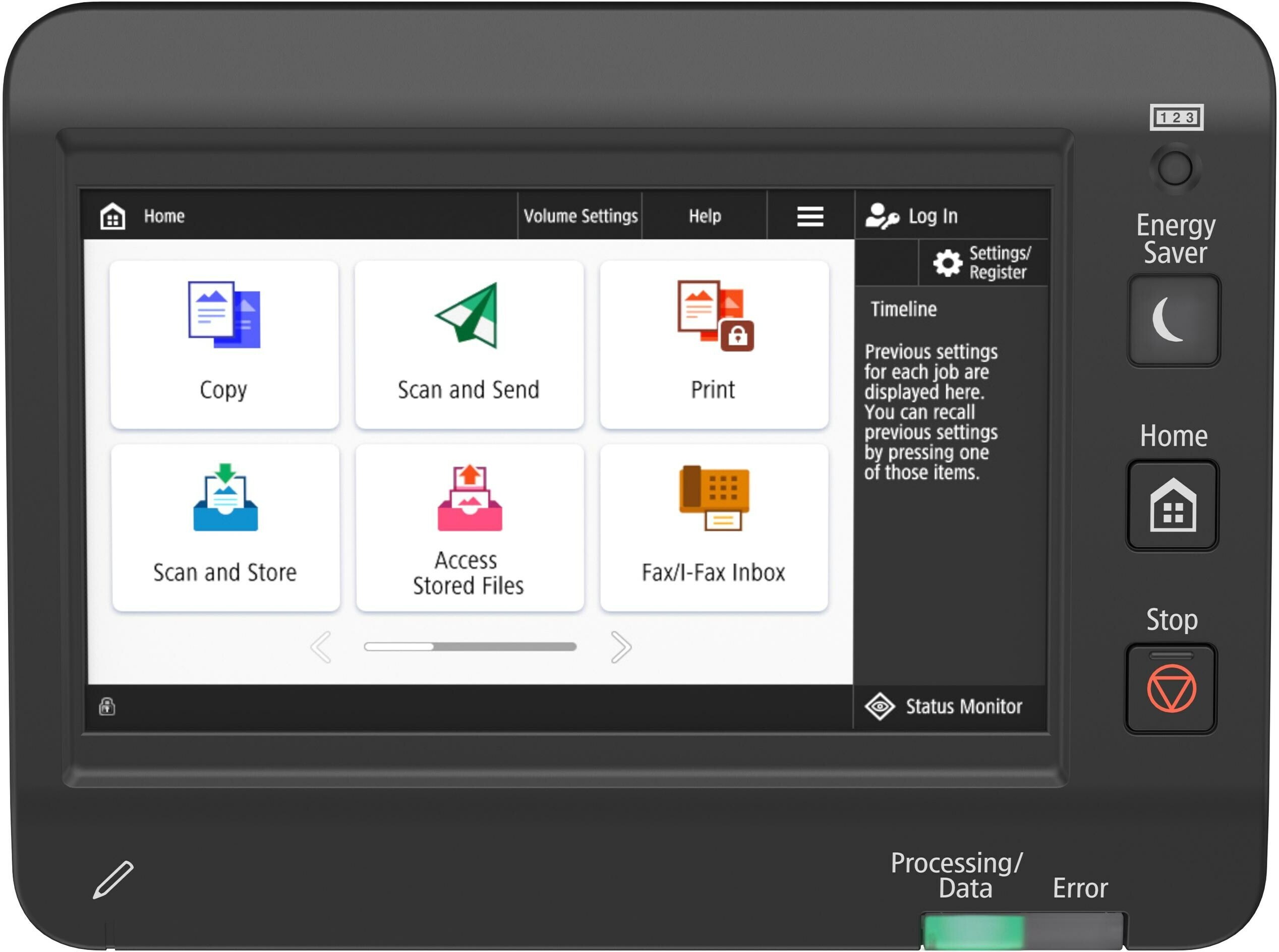Tap the Home icon in title bar
The width and height of the screenshot is (1279, 952).
pyautogui.click(x=113, y=217)
